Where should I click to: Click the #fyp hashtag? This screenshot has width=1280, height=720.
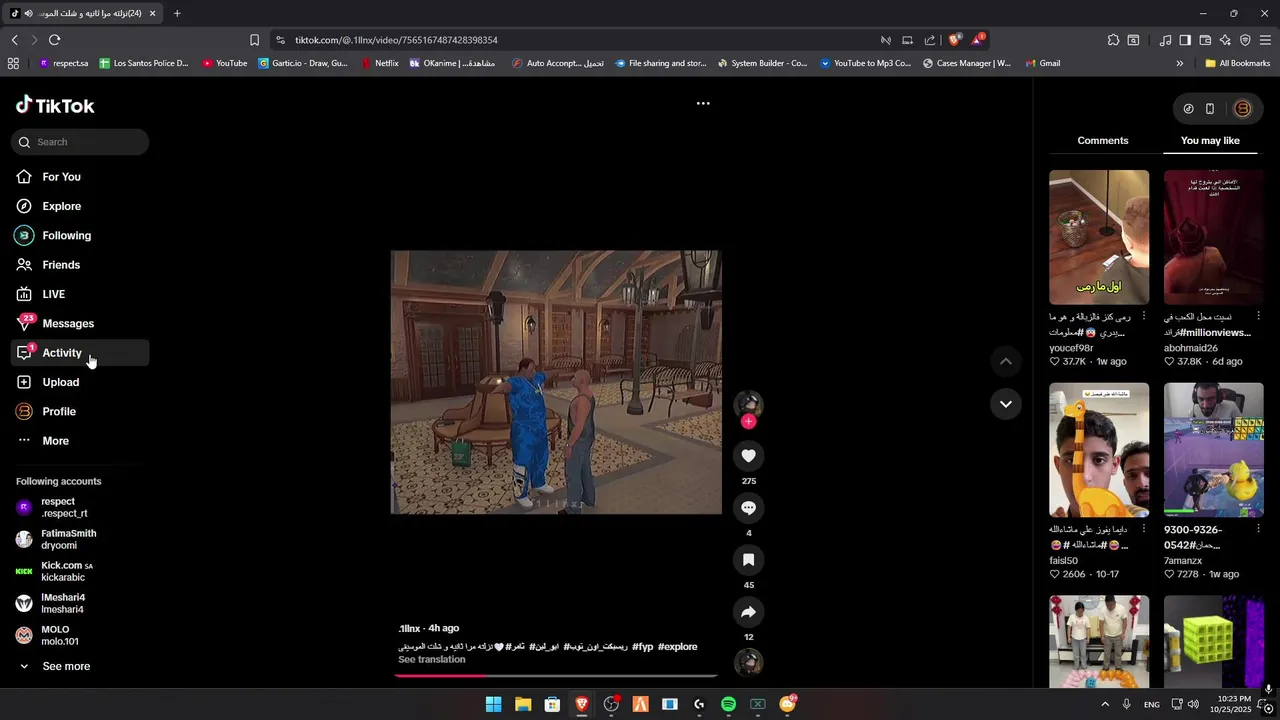coord(642,647)
